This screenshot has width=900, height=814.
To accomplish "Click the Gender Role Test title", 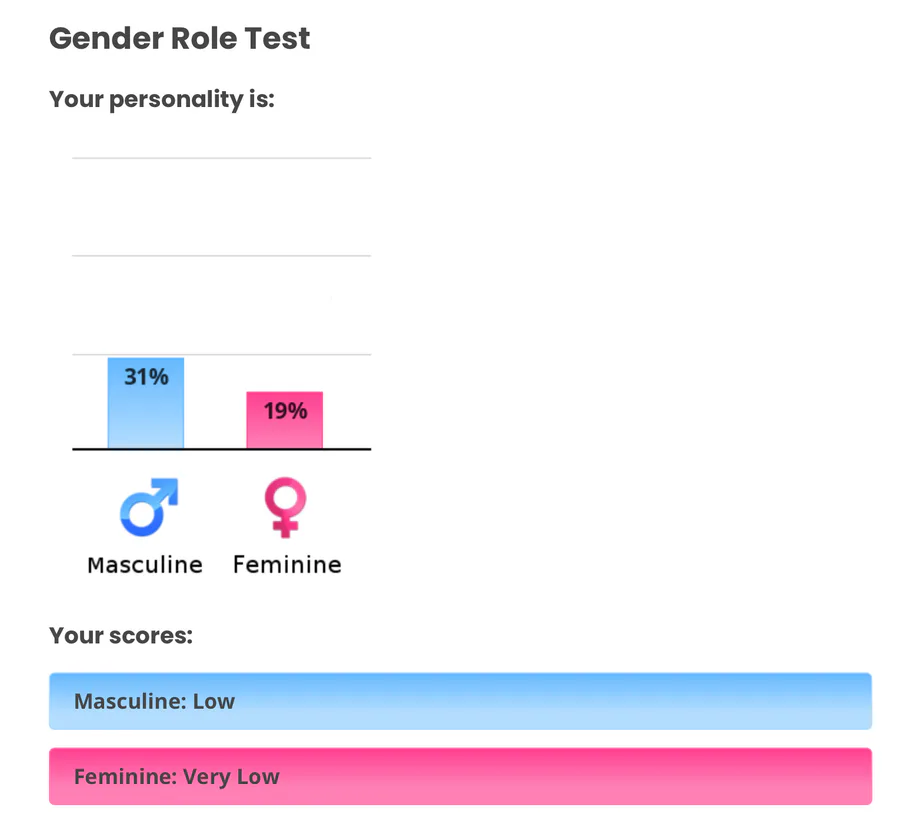I will [180, 39].
